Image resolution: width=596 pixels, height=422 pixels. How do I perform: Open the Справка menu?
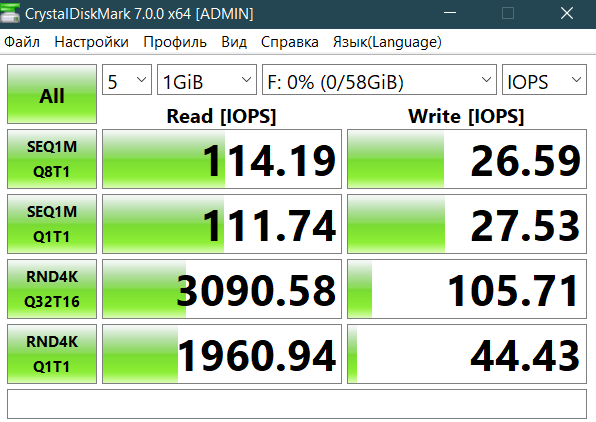point(290,42)
